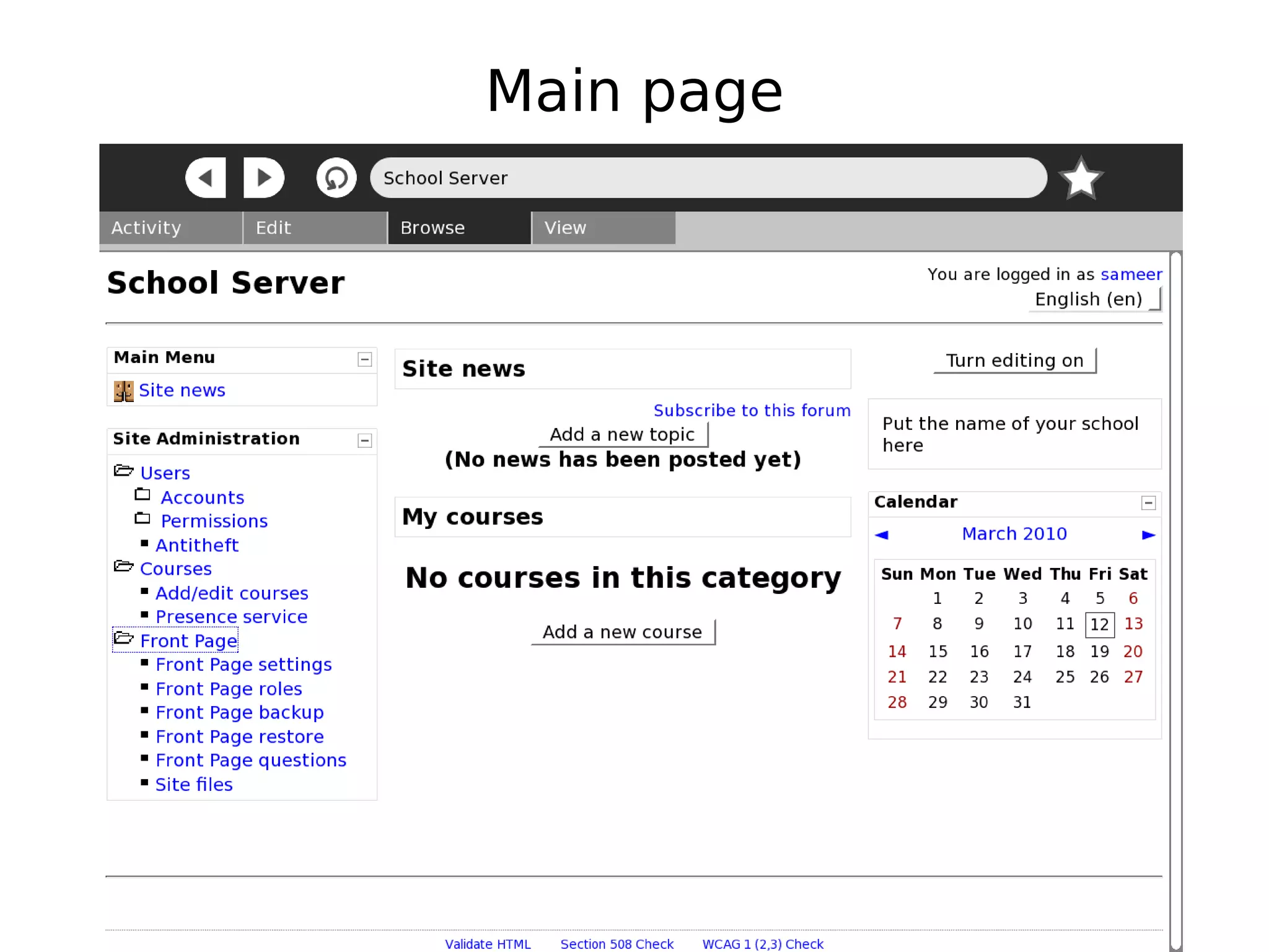Open the English (en) language dropdown
This screenshot has width=1269, height=952.
pos(1096,299)
